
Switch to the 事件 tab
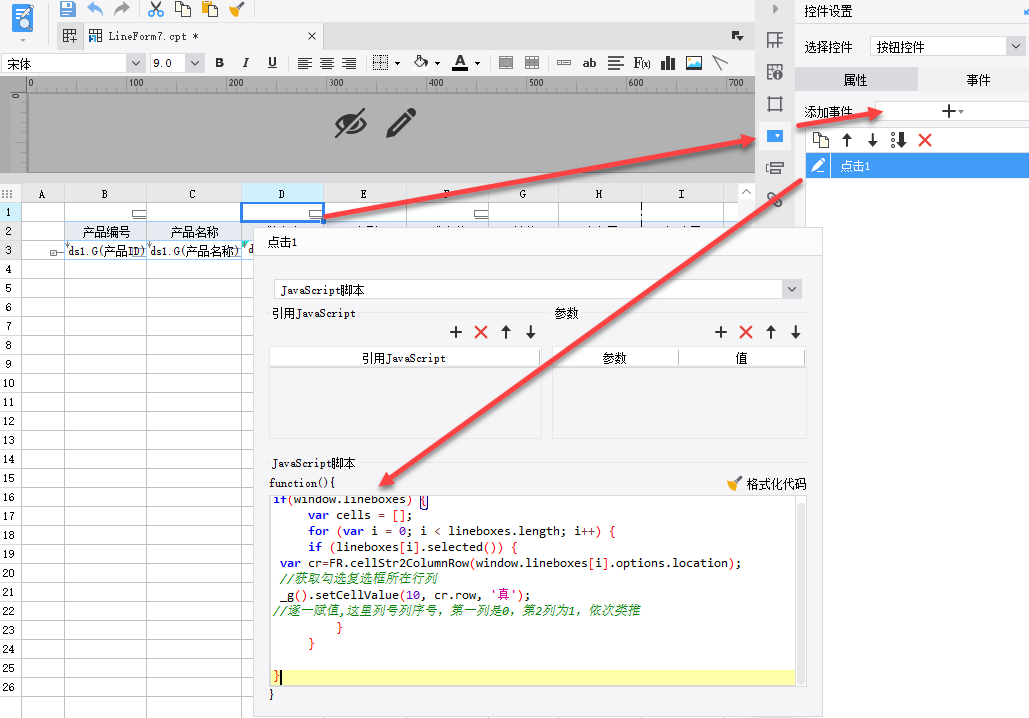(x=978, y=79)
